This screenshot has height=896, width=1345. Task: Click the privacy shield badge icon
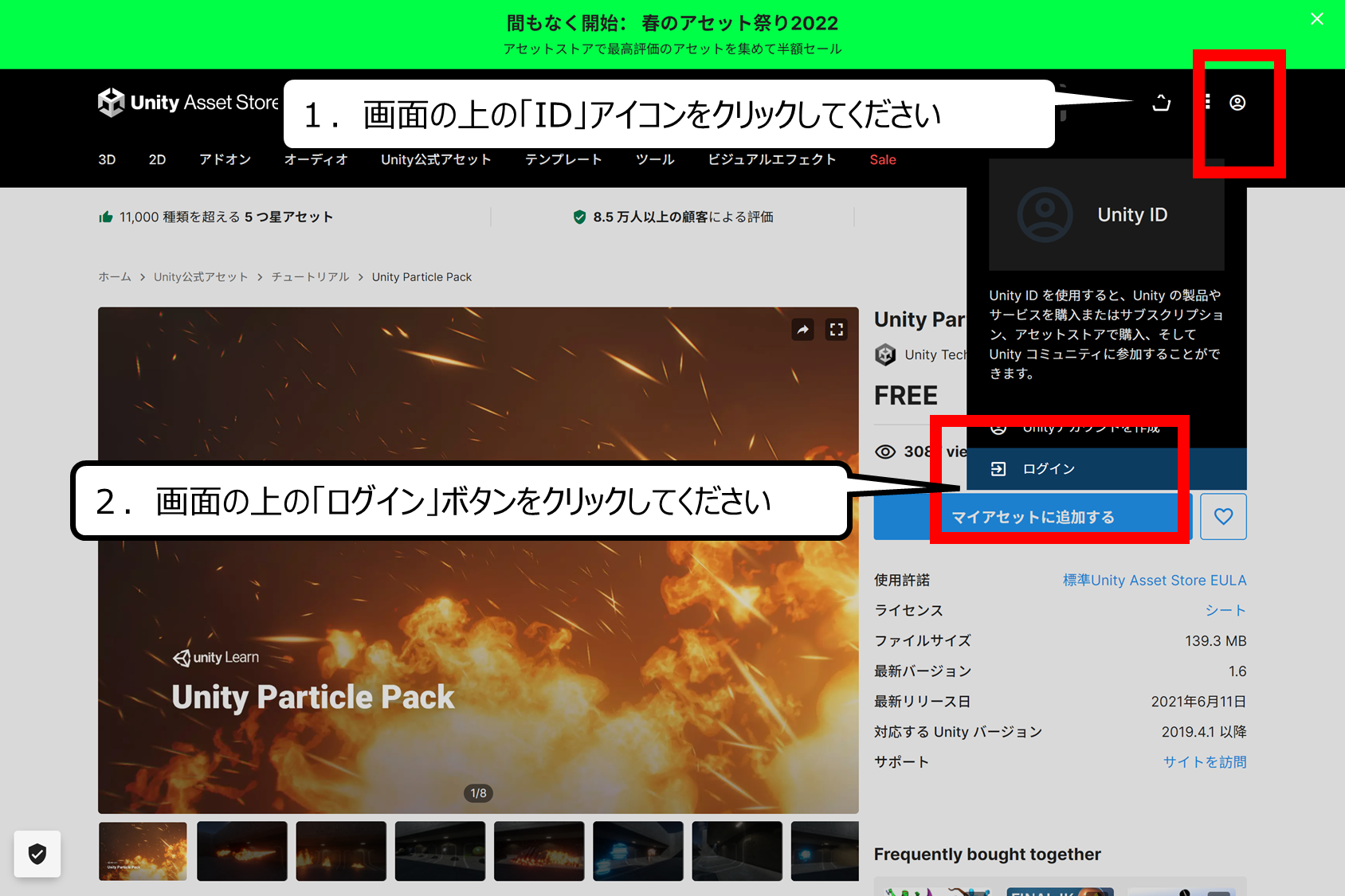[37, 855]
